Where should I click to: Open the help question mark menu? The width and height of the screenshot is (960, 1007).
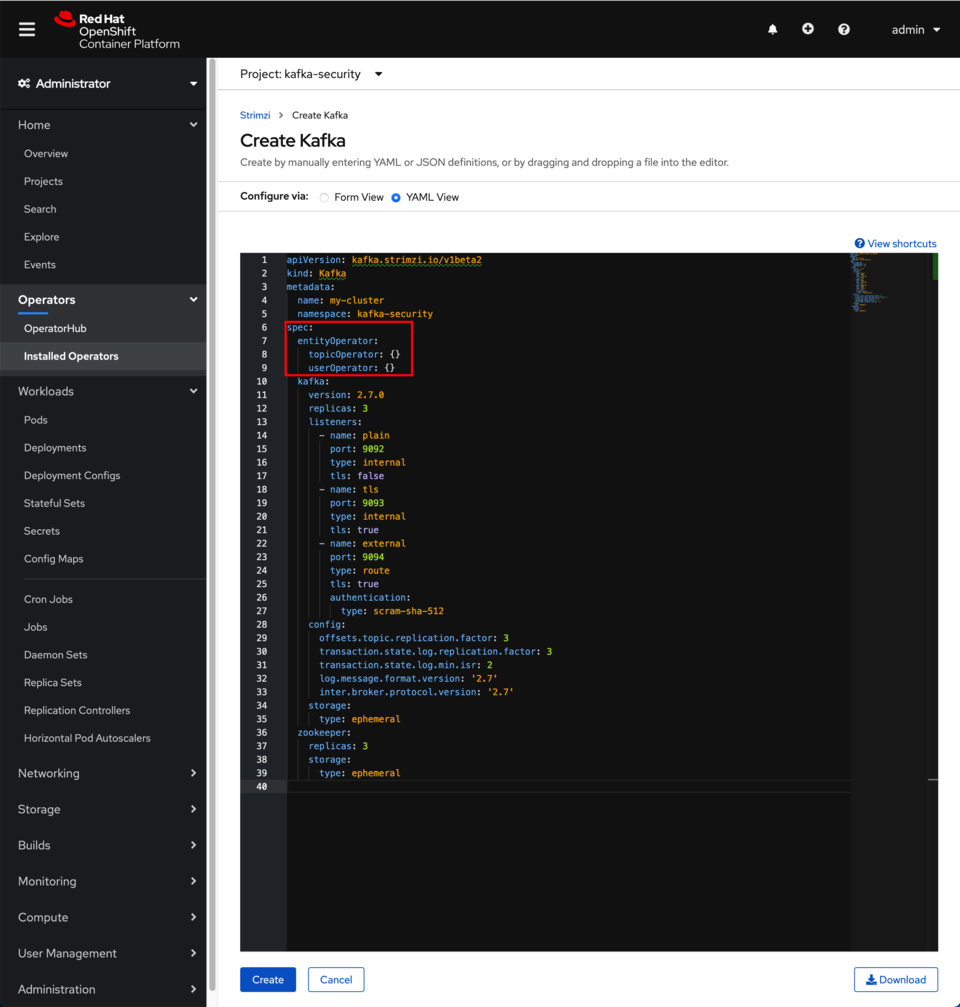tap(844, 30)
